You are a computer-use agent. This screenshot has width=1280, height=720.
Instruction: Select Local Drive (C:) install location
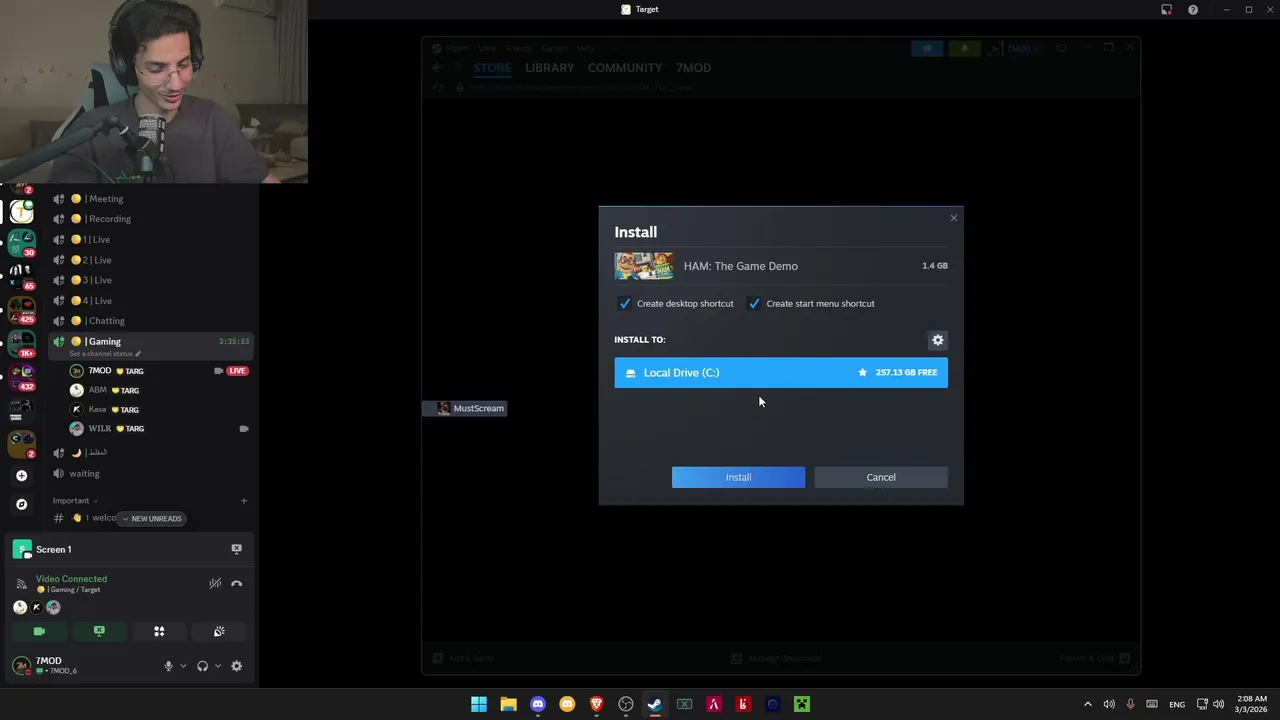click(781, 373)
